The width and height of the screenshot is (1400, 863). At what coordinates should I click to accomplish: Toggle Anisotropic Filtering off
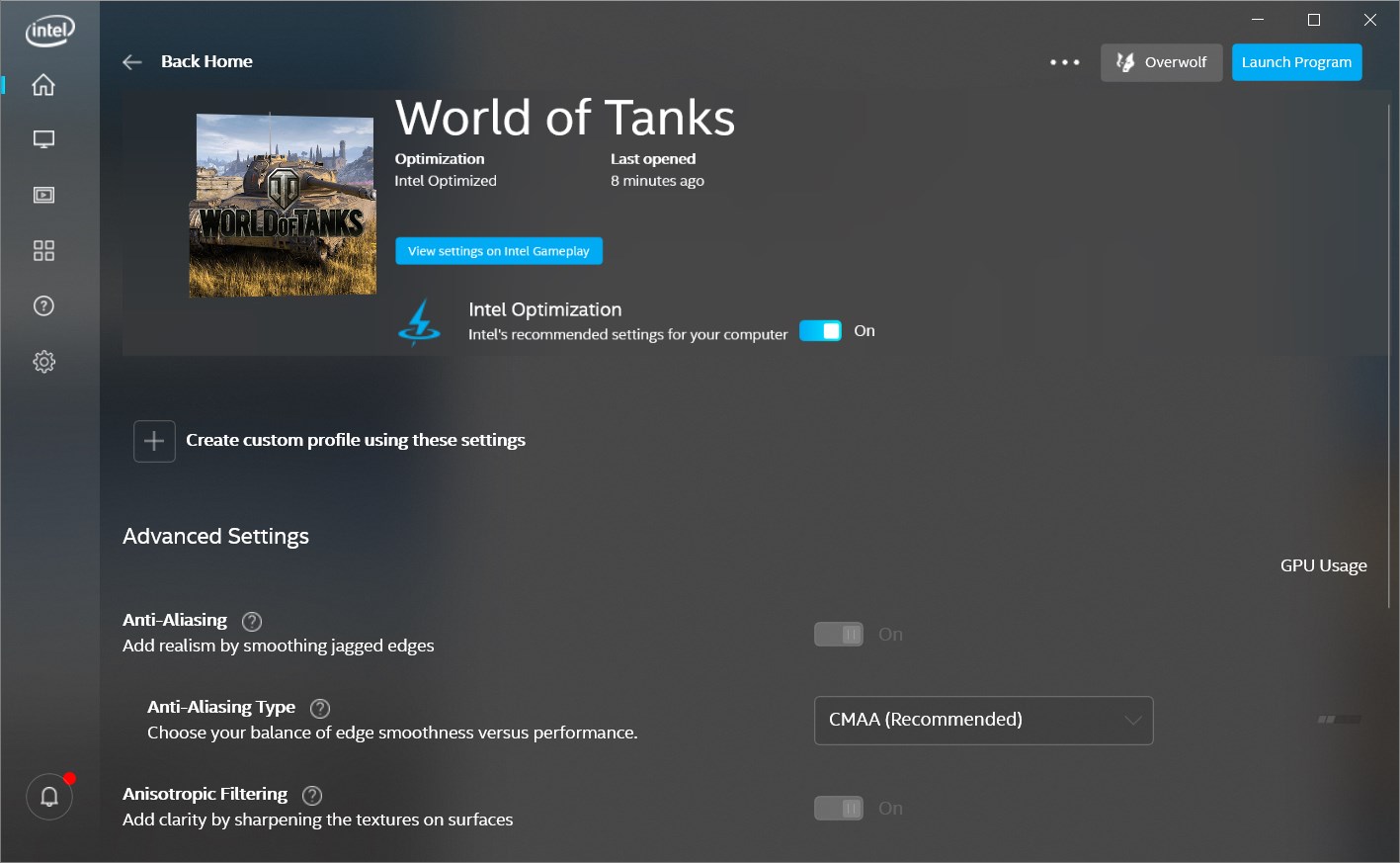point(838,808)
